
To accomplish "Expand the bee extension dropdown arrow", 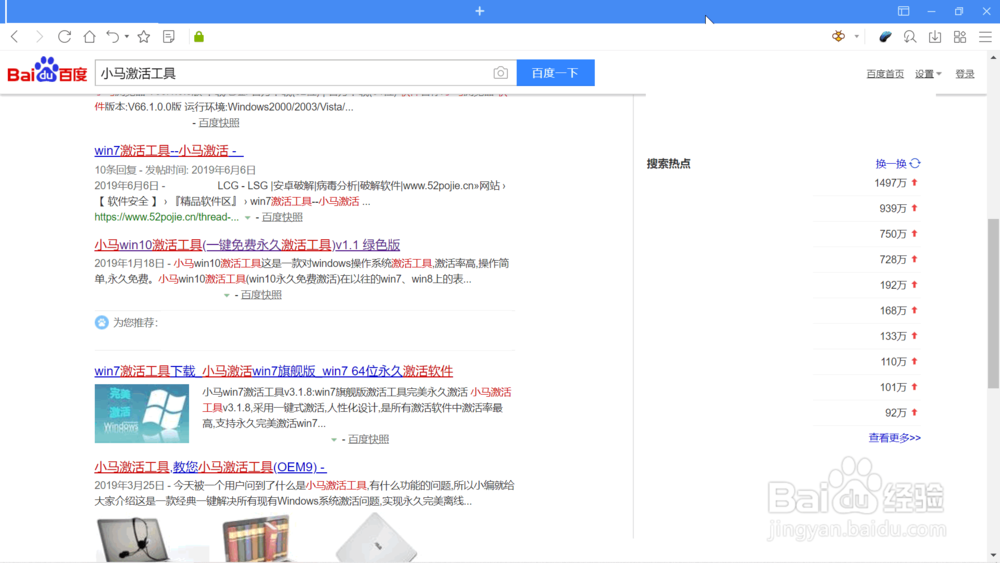I will click(857, 37).
